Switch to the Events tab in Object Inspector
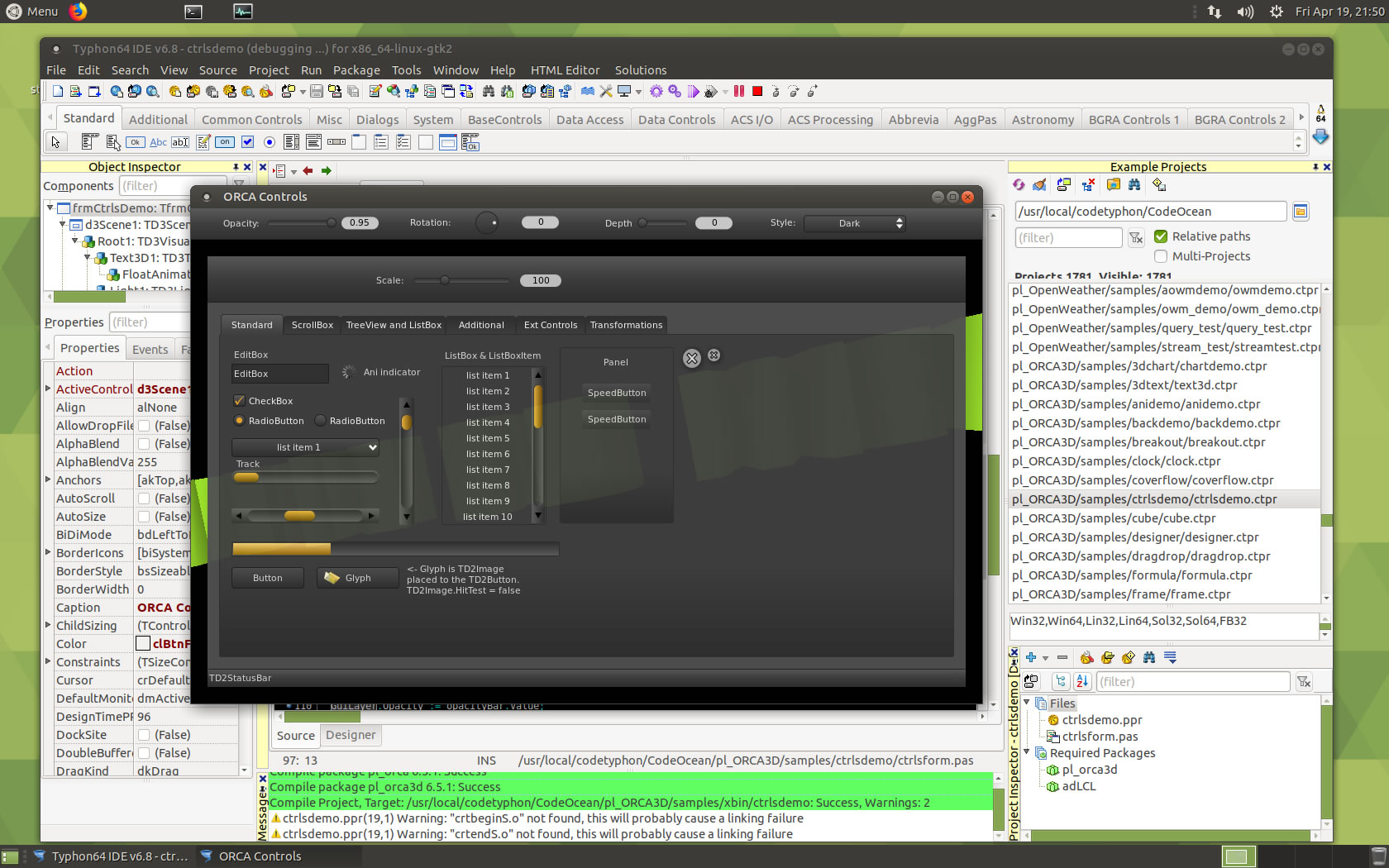This screenshot has height=868, width=1389. [x=150, y=350]
